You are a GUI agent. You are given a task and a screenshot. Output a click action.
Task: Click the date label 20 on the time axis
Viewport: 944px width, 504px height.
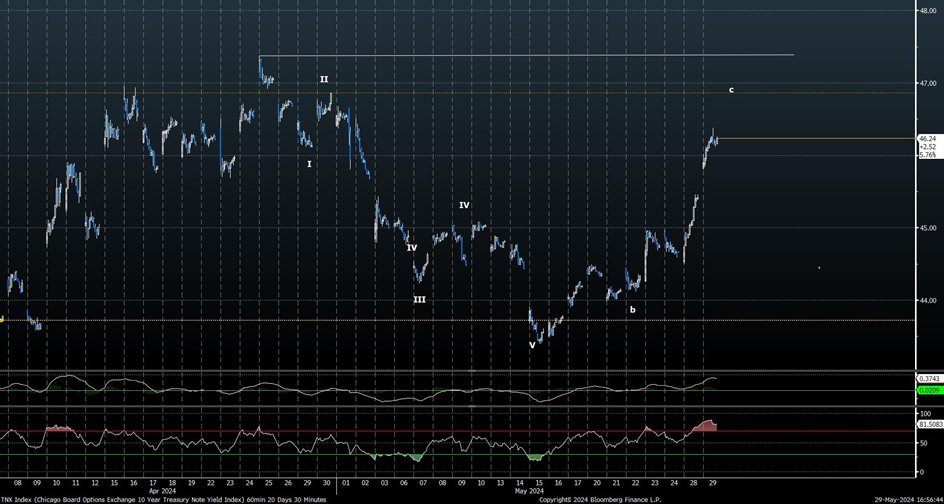(x=597, y=483)
